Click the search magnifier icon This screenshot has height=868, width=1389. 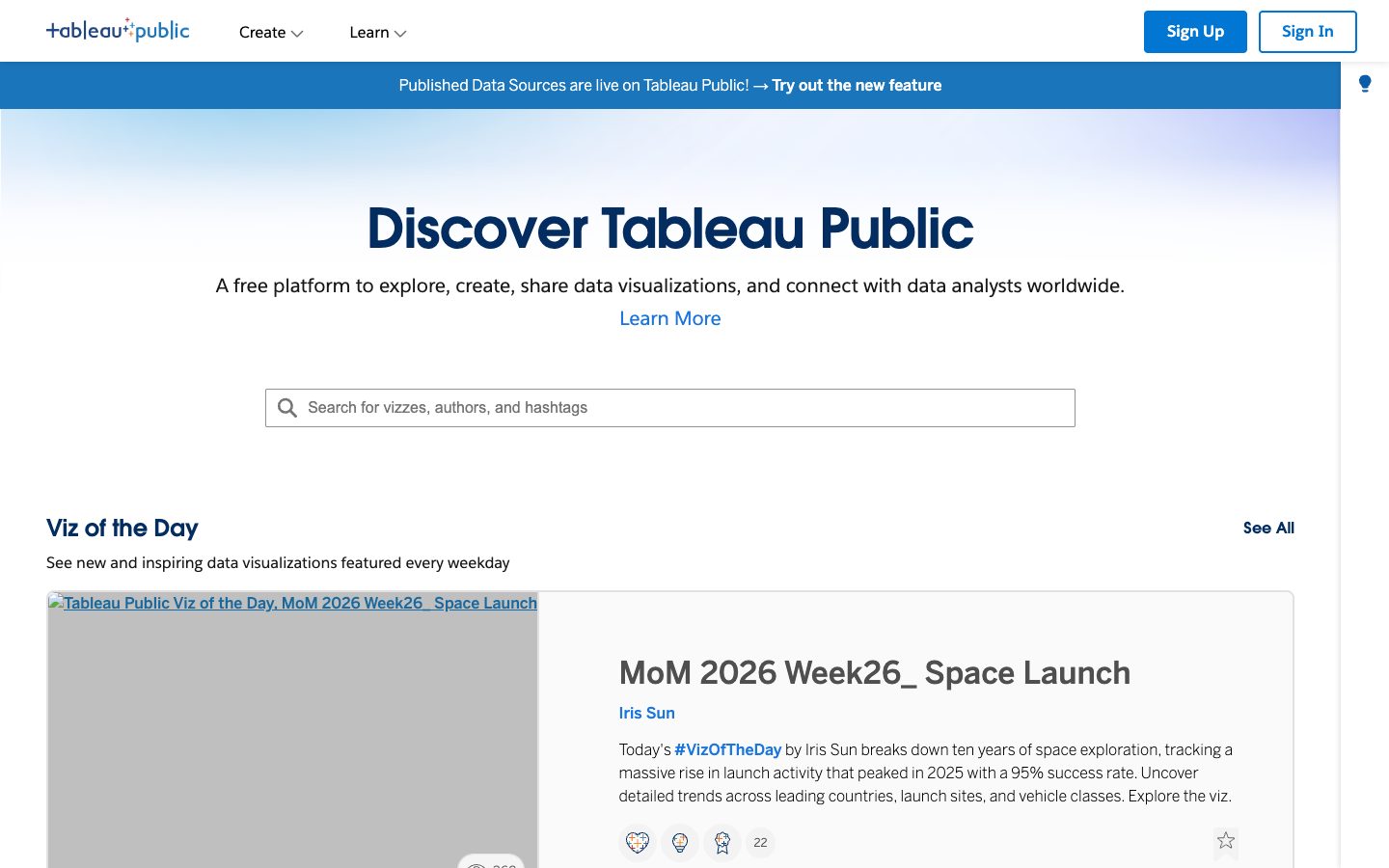coord(287,408)
